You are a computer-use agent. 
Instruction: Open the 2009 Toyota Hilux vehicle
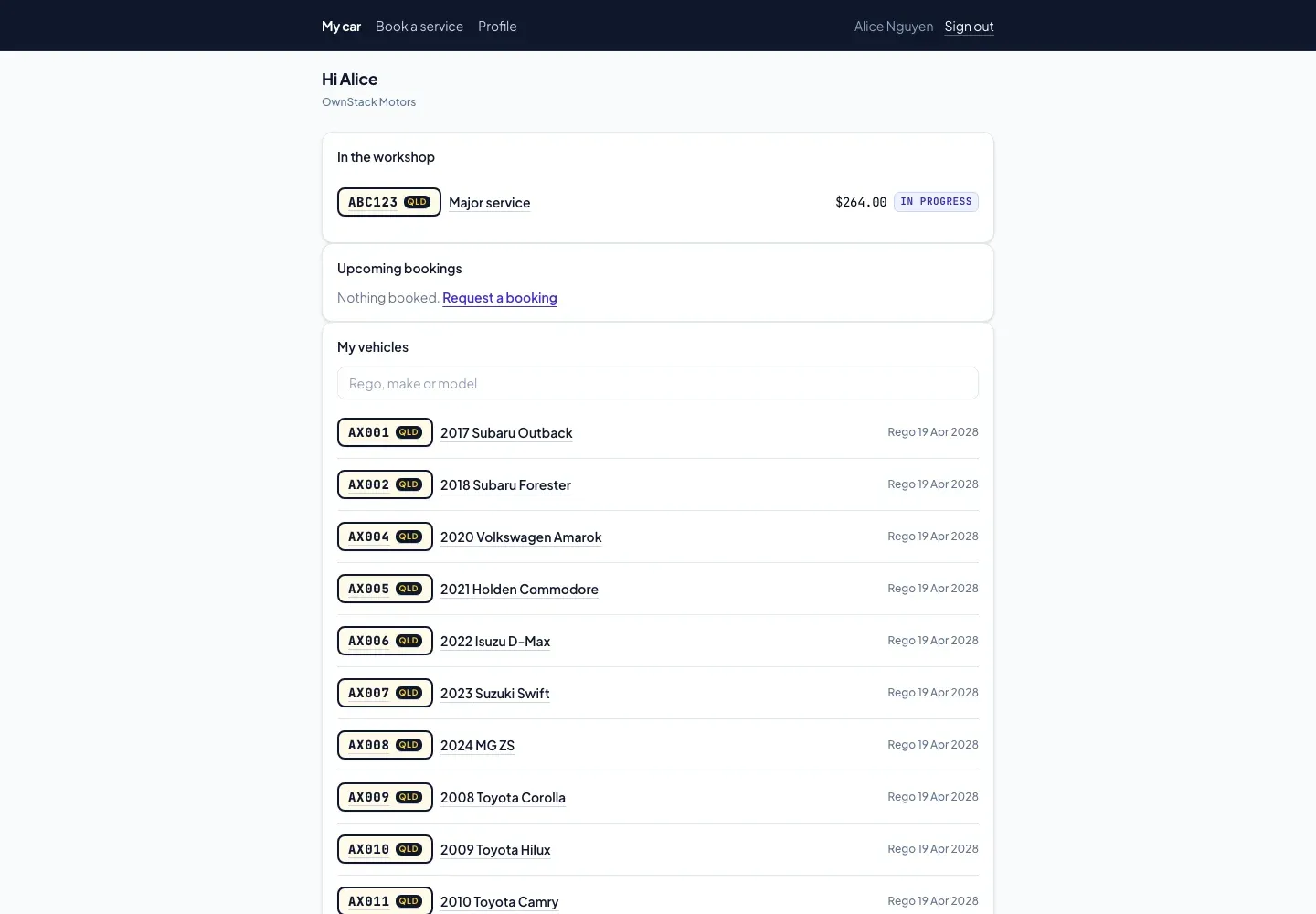[495, 849]
